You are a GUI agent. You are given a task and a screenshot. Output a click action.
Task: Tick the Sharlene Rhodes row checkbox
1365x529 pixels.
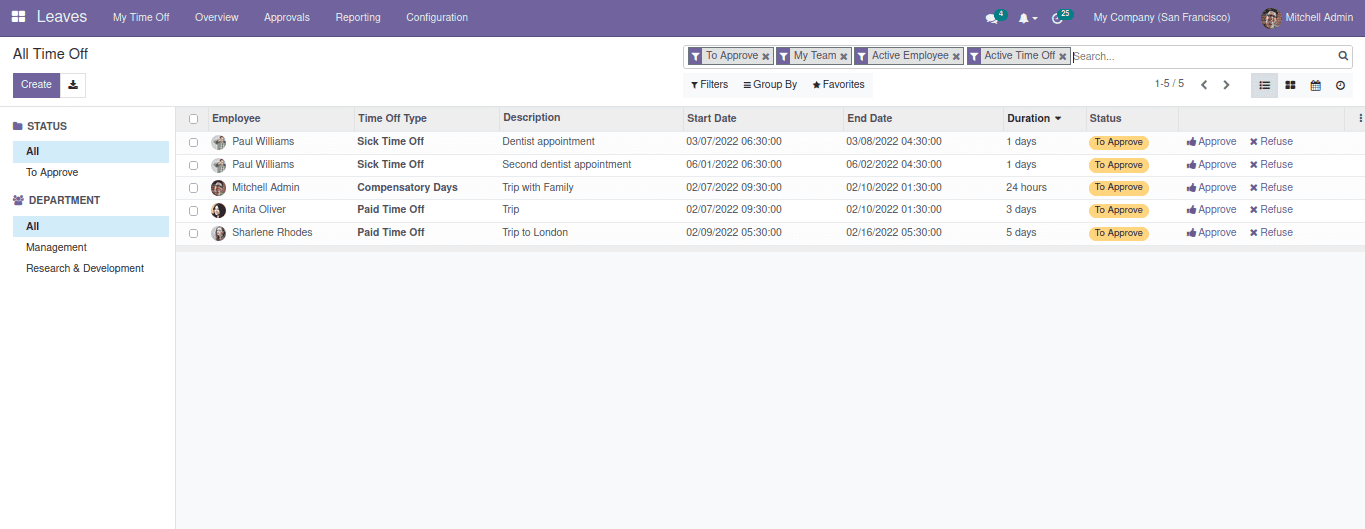tap(193, 233)
